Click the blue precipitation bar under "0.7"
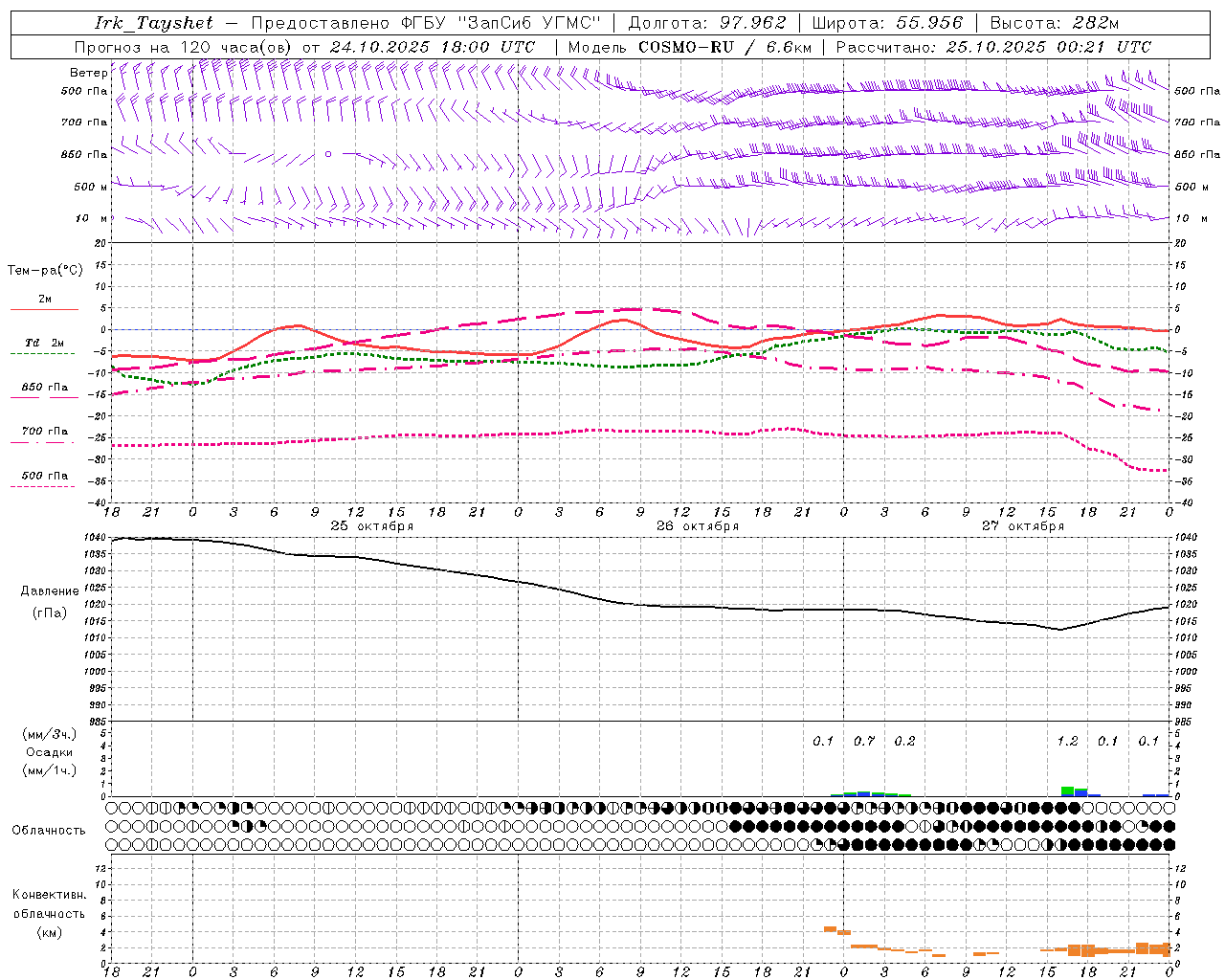1225x980 pixels. click(x=863, y=794)
